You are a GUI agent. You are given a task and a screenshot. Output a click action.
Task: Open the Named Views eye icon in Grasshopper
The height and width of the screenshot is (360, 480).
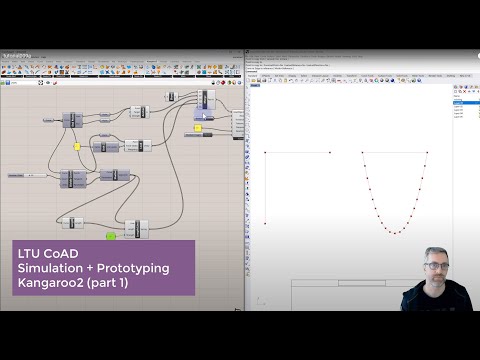[48, 83]
